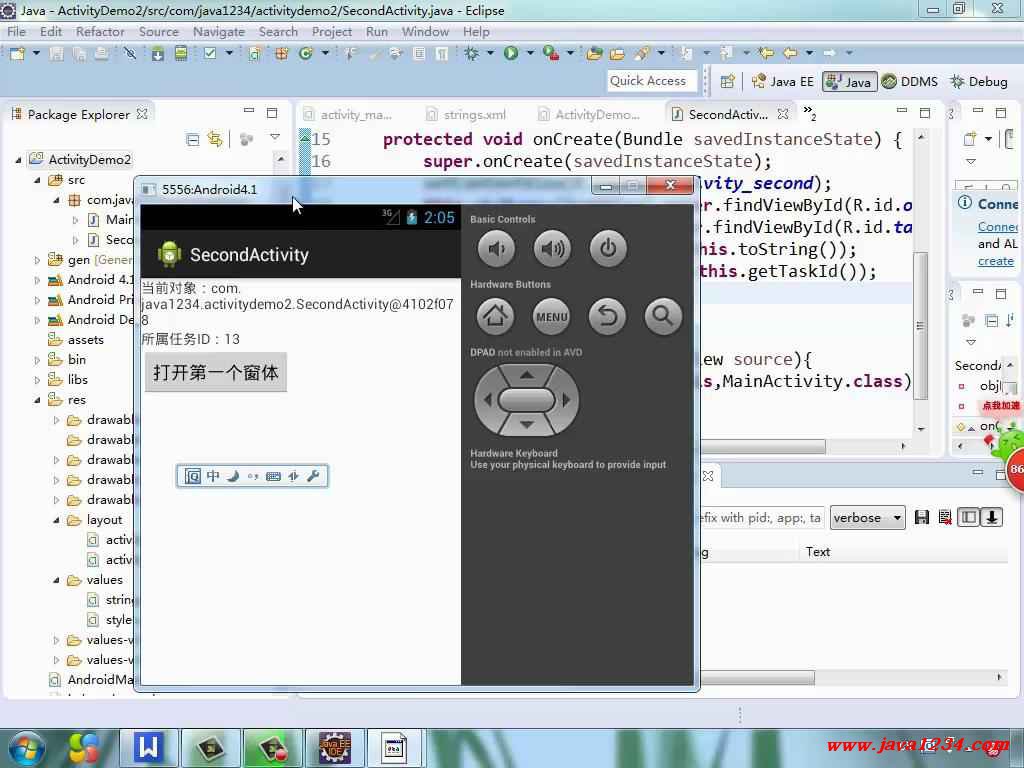Open the W word processor taskbar icon

tap(148, 748)
